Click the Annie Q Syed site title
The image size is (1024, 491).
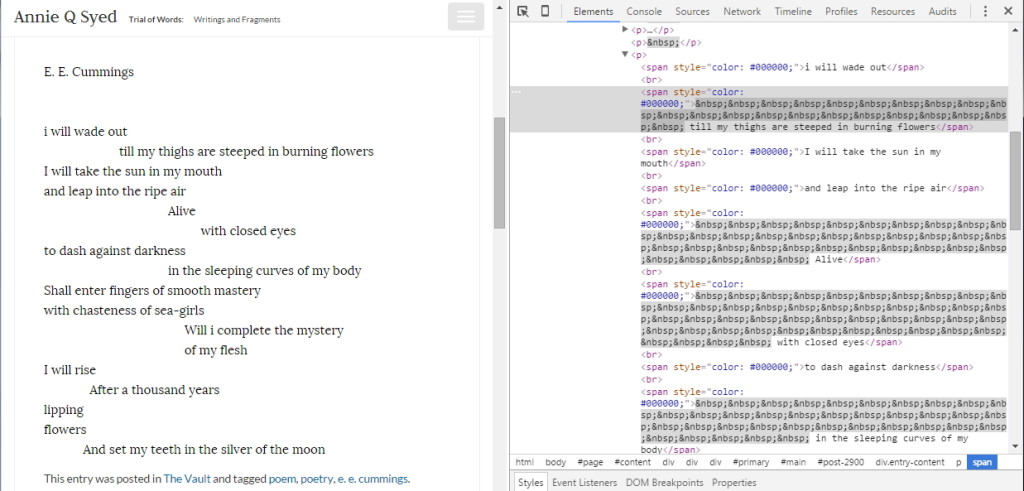coord(65,16)
